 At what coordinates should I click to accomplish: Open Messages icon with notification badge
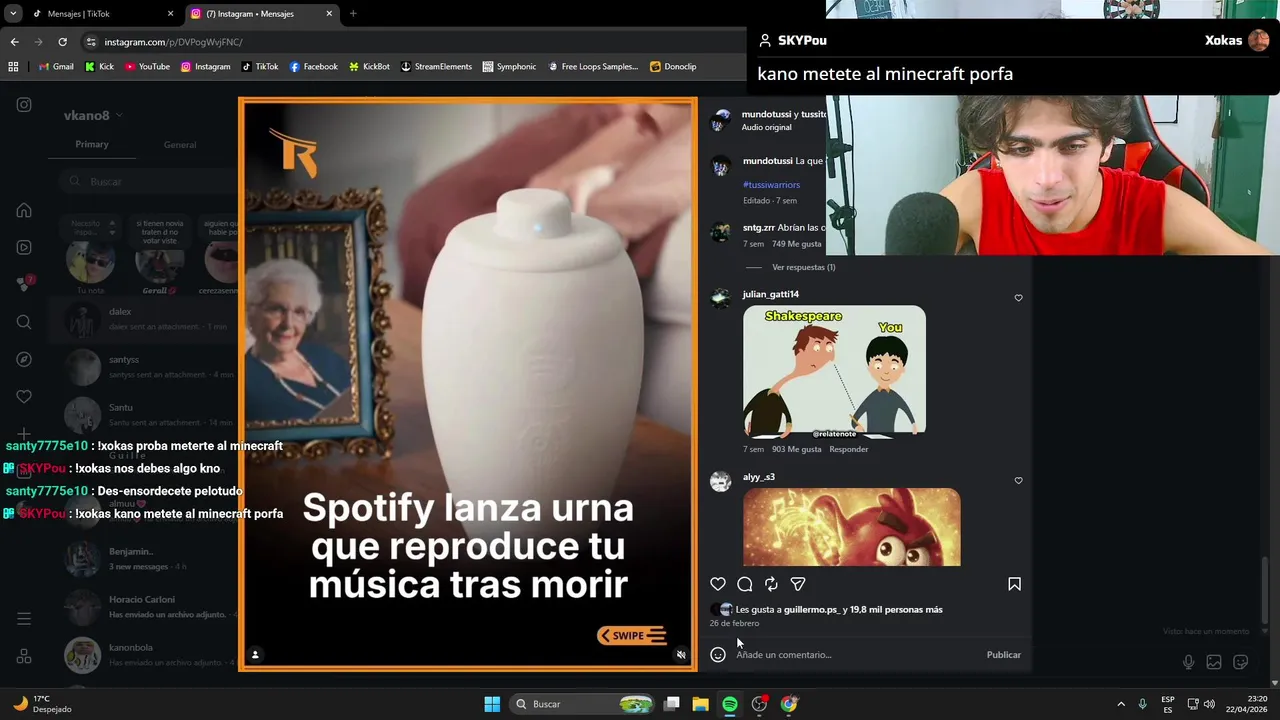pos(24,284)
